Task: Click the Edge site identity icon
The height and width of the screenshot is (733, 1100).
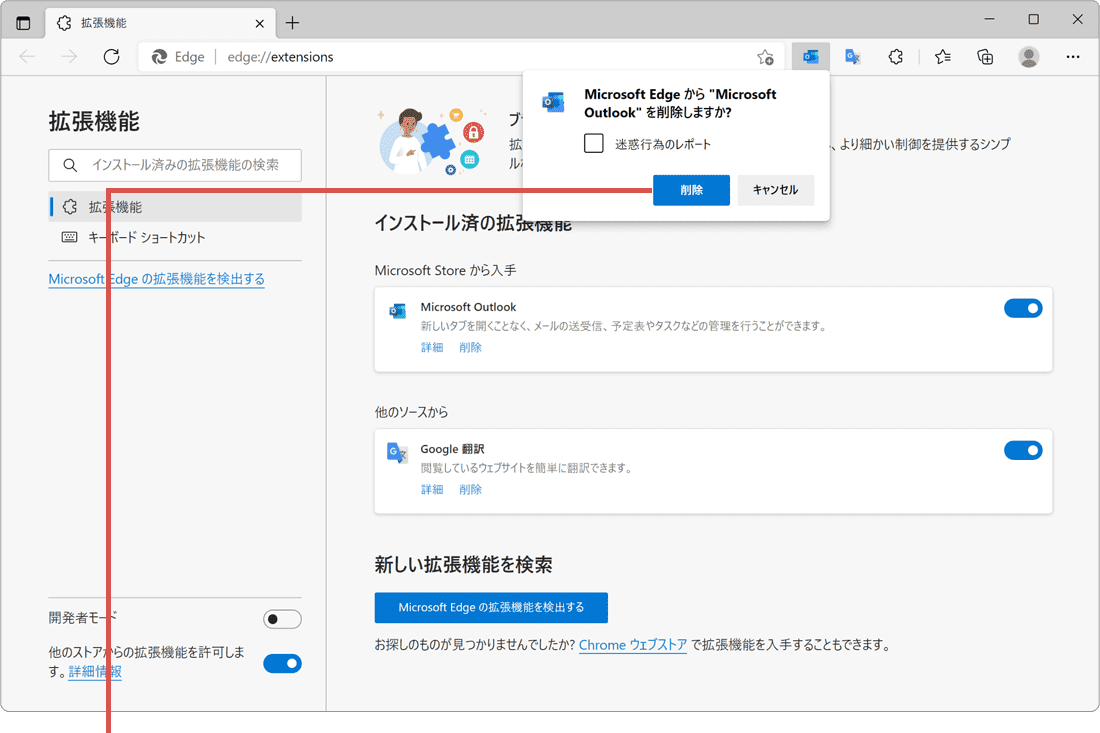Action: (159, 57)
